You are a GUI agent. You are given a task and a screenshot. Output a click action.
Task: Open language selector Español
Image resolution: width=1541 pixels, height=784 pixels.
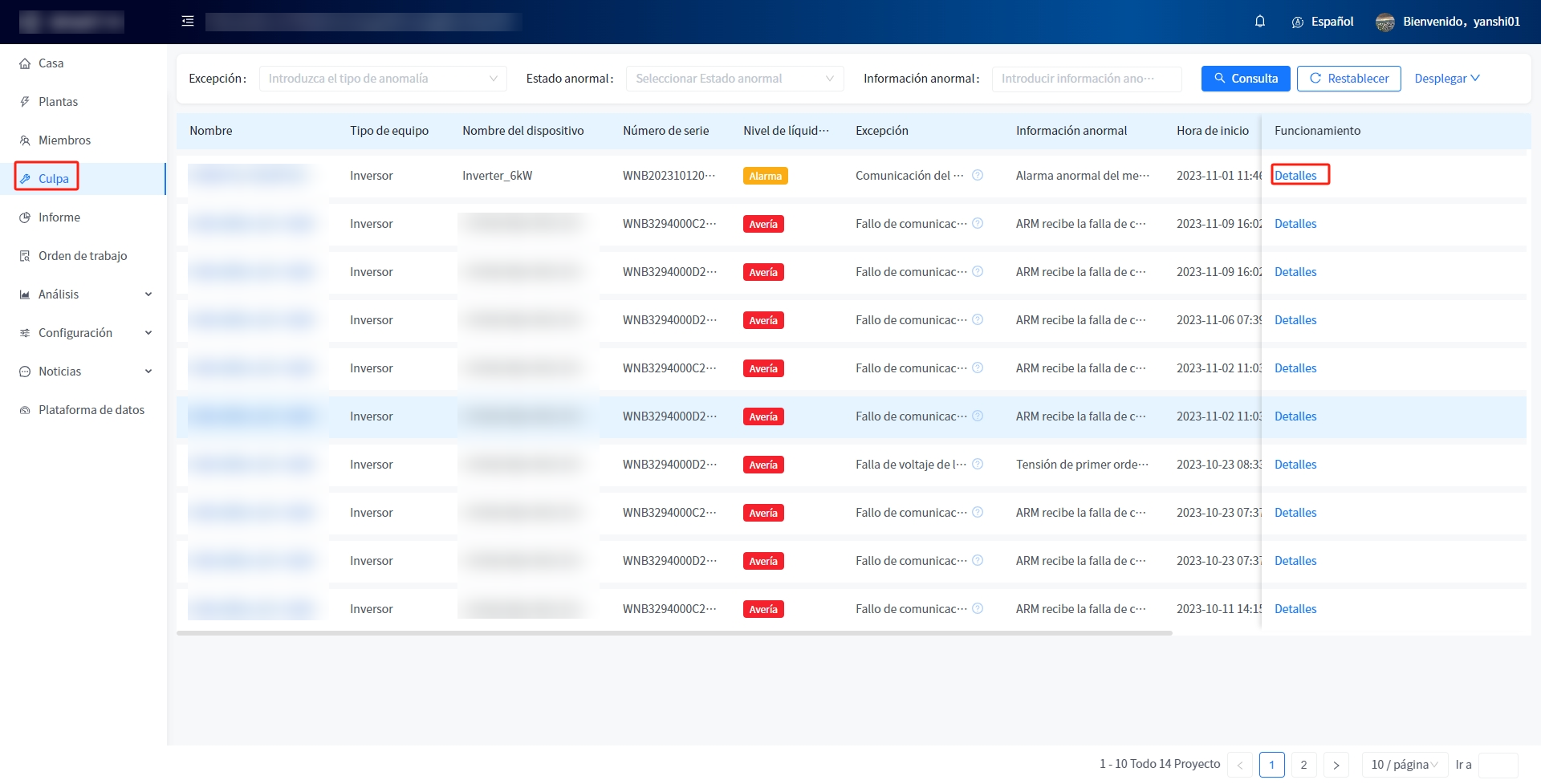click(x=1323, y=22)
